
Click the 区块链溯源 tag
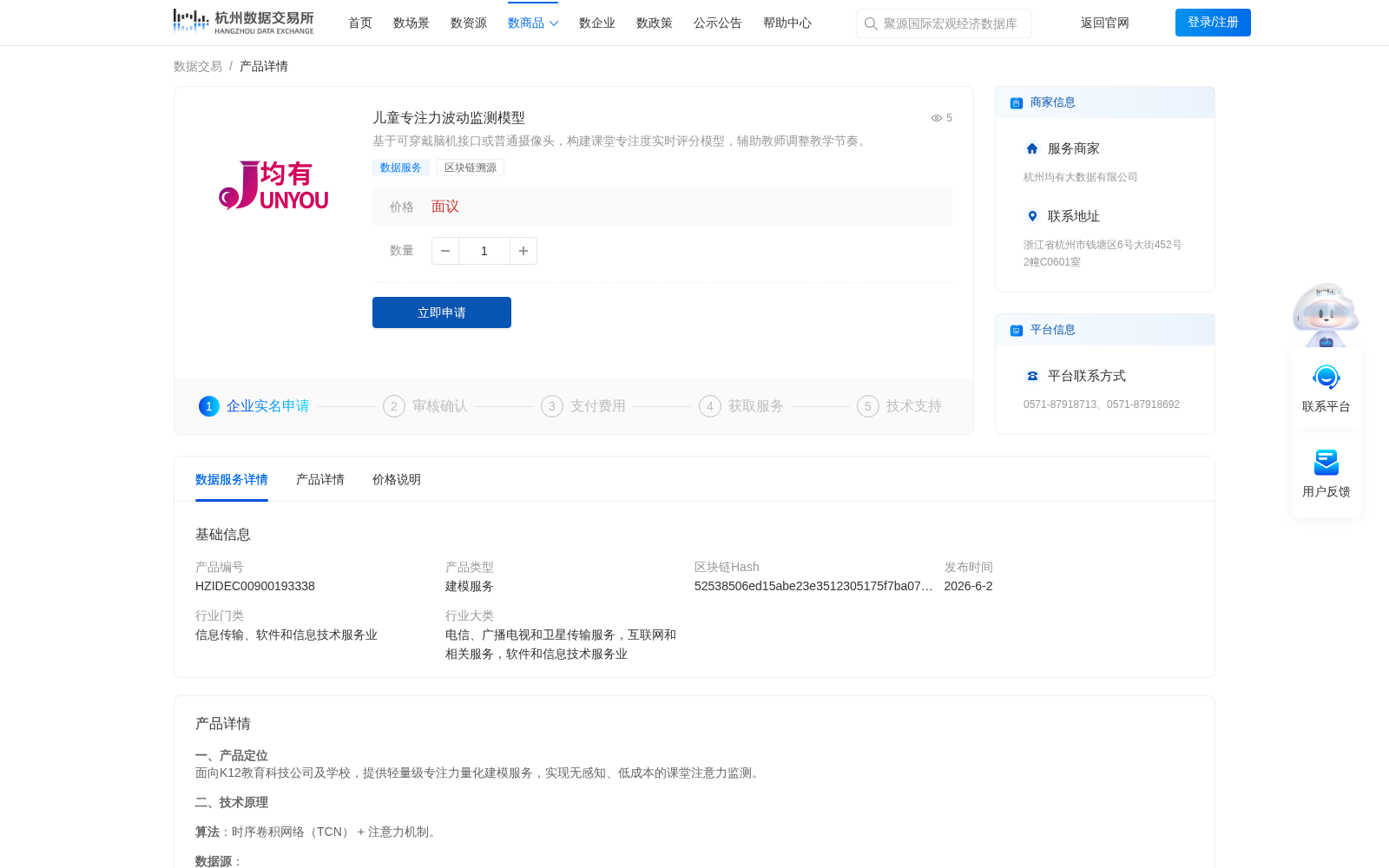[471, 168]
